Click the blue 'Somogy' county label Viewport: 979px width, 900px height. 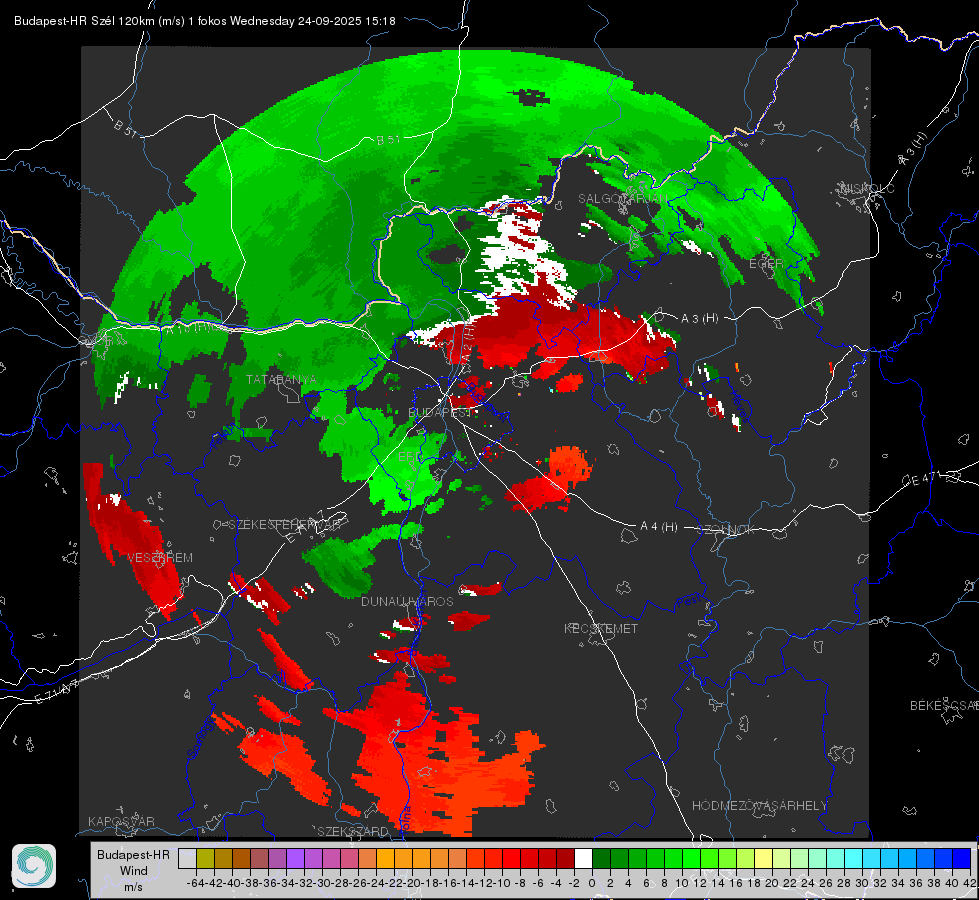[x=199, y=738]
